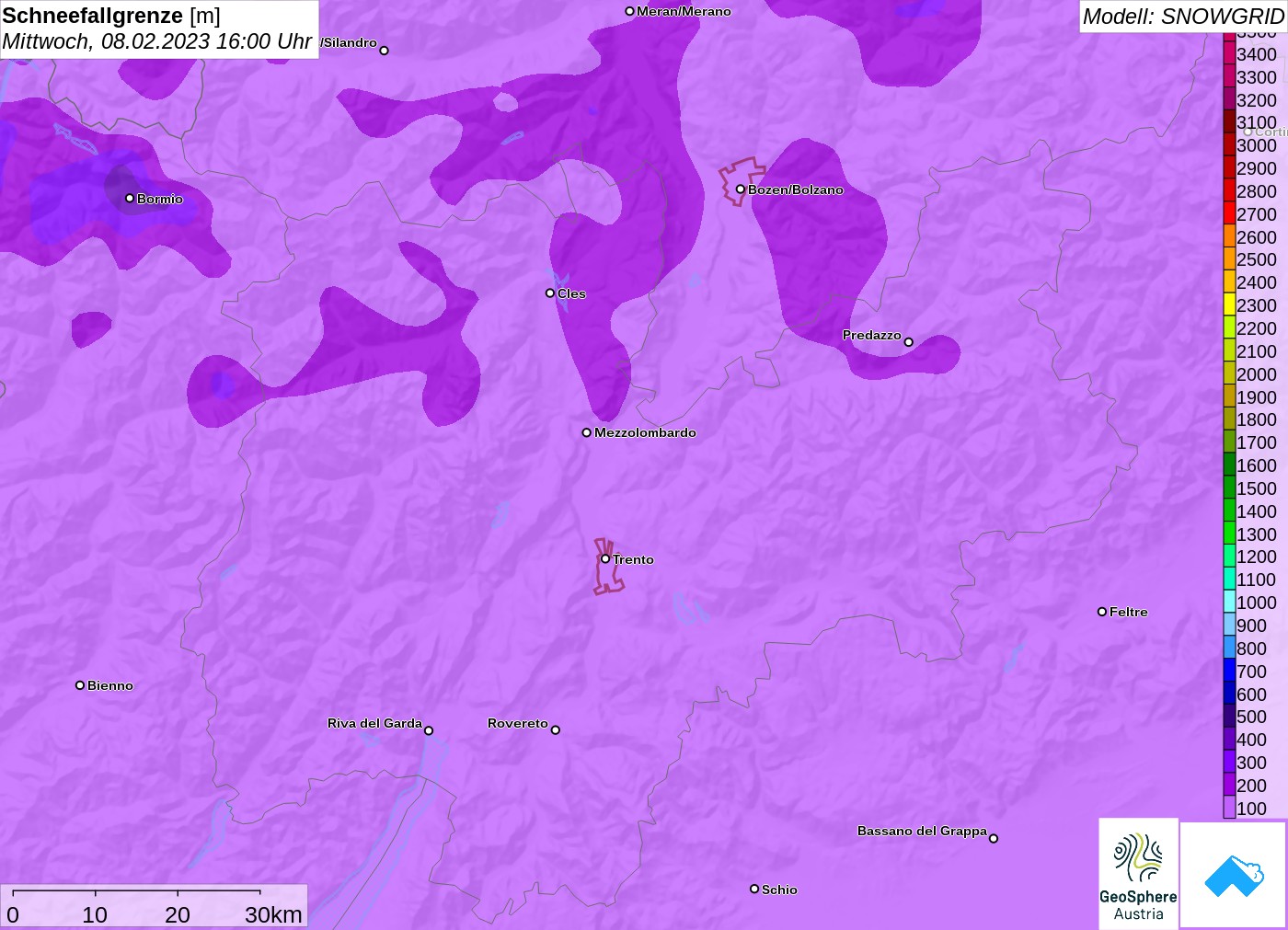Click the Trento city marker
The width and height of the screenshot is (1288, 930).
(x=605, y=558)
